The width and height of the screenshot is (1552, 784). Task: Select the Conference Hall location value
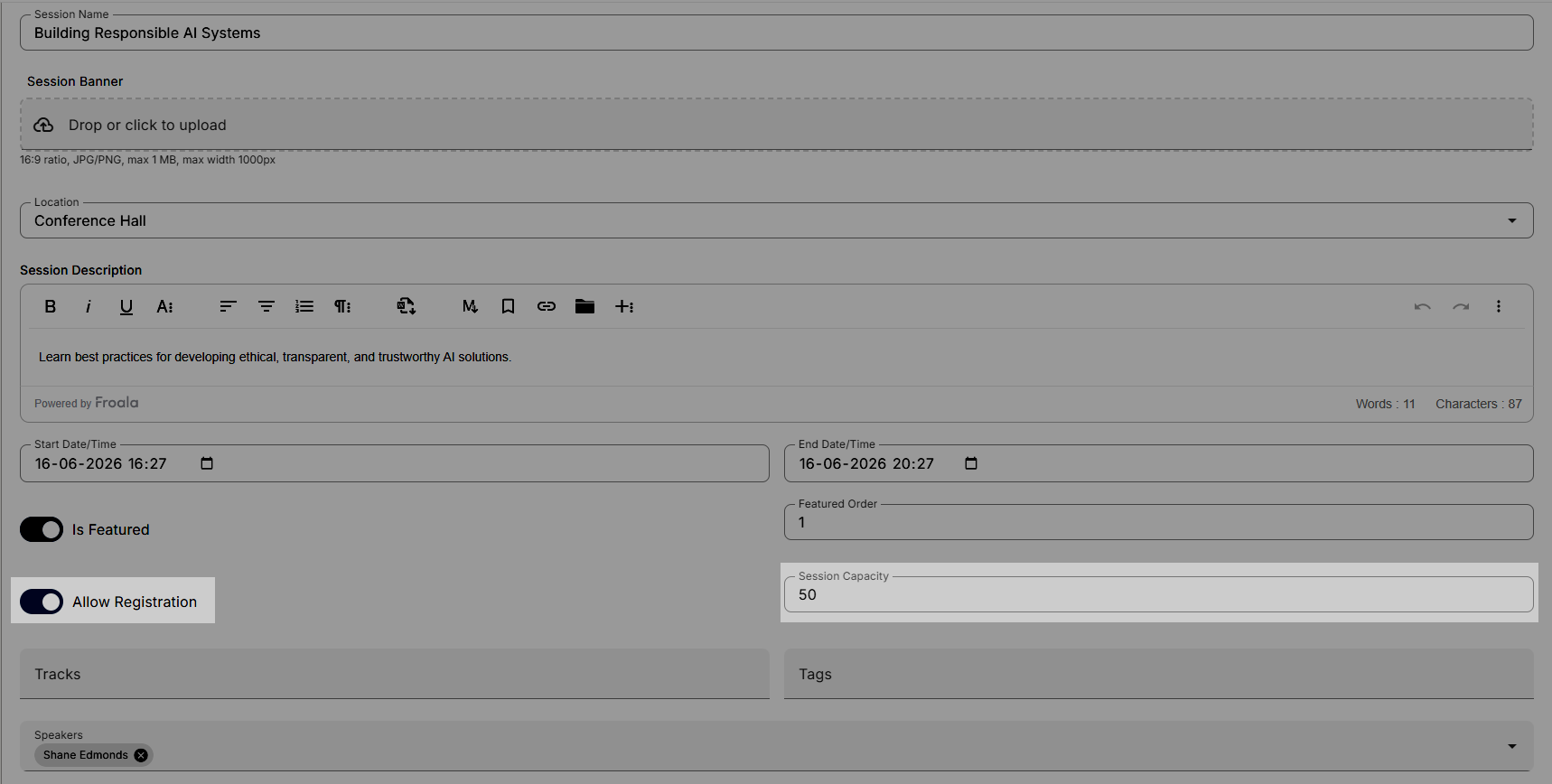coord(90,221)
